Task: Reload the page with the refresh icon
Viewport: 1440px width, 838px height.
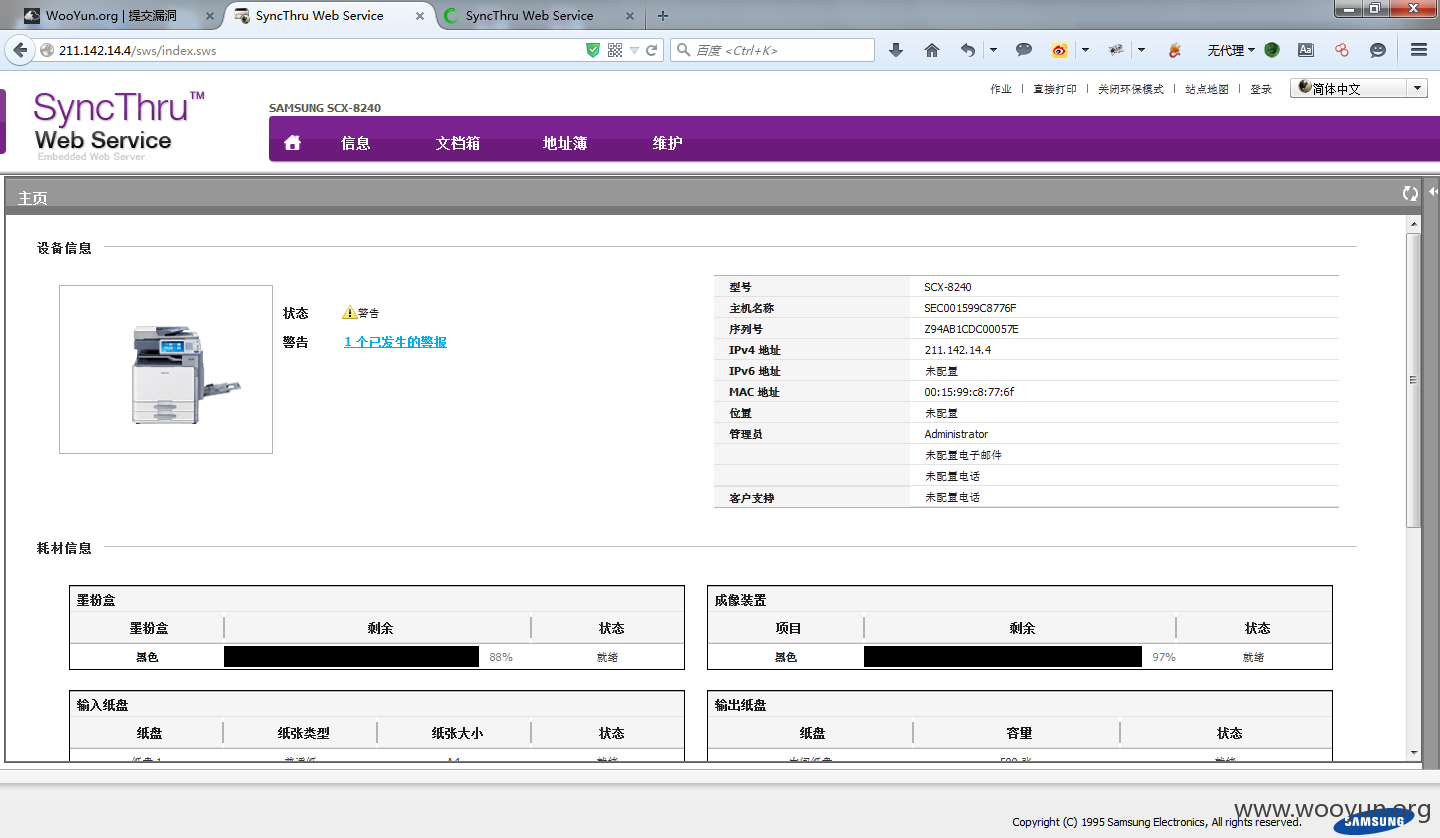Action: click(652, 50)
